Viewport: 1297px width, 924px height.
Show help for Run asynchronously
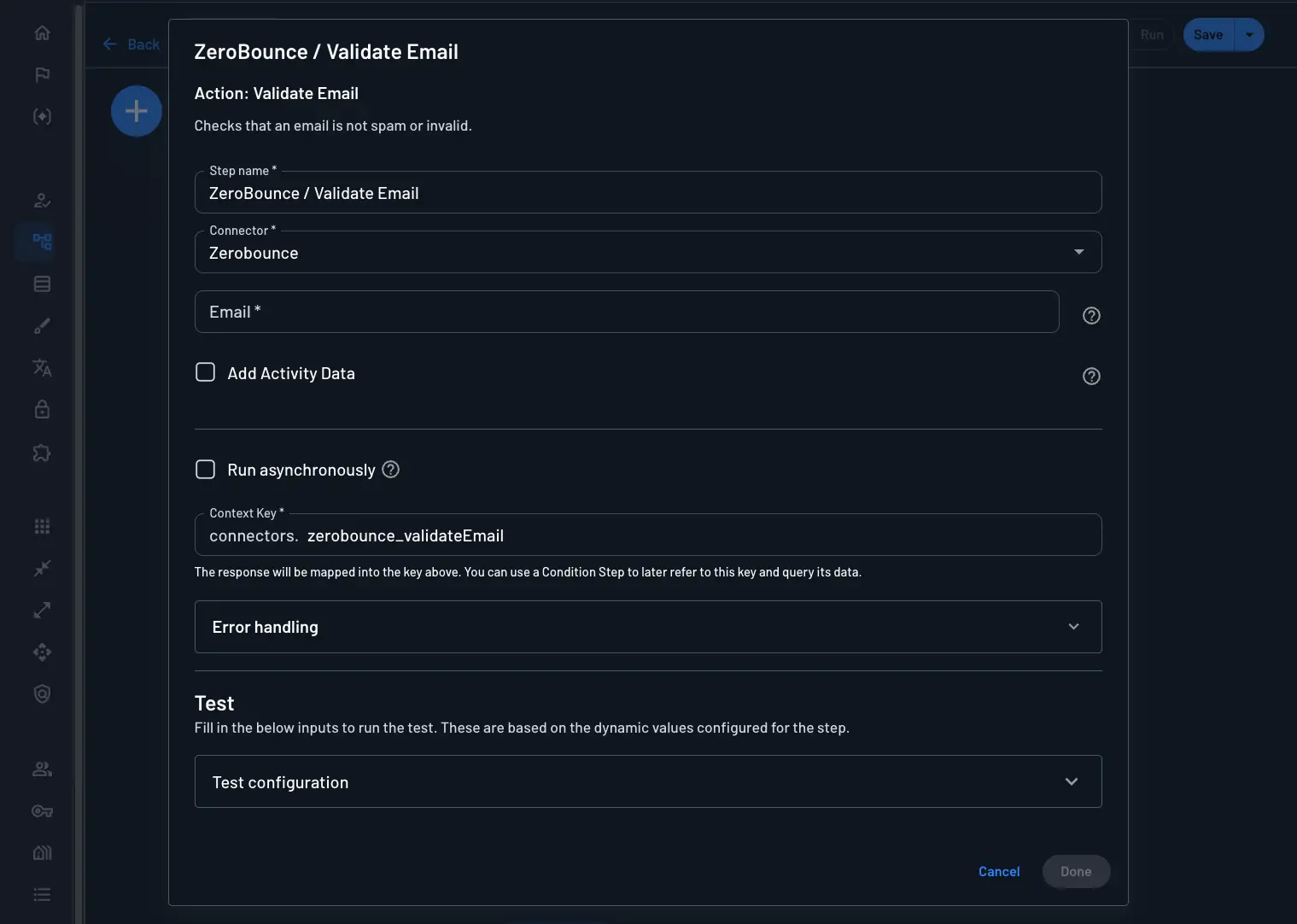[x=390, y=469]
